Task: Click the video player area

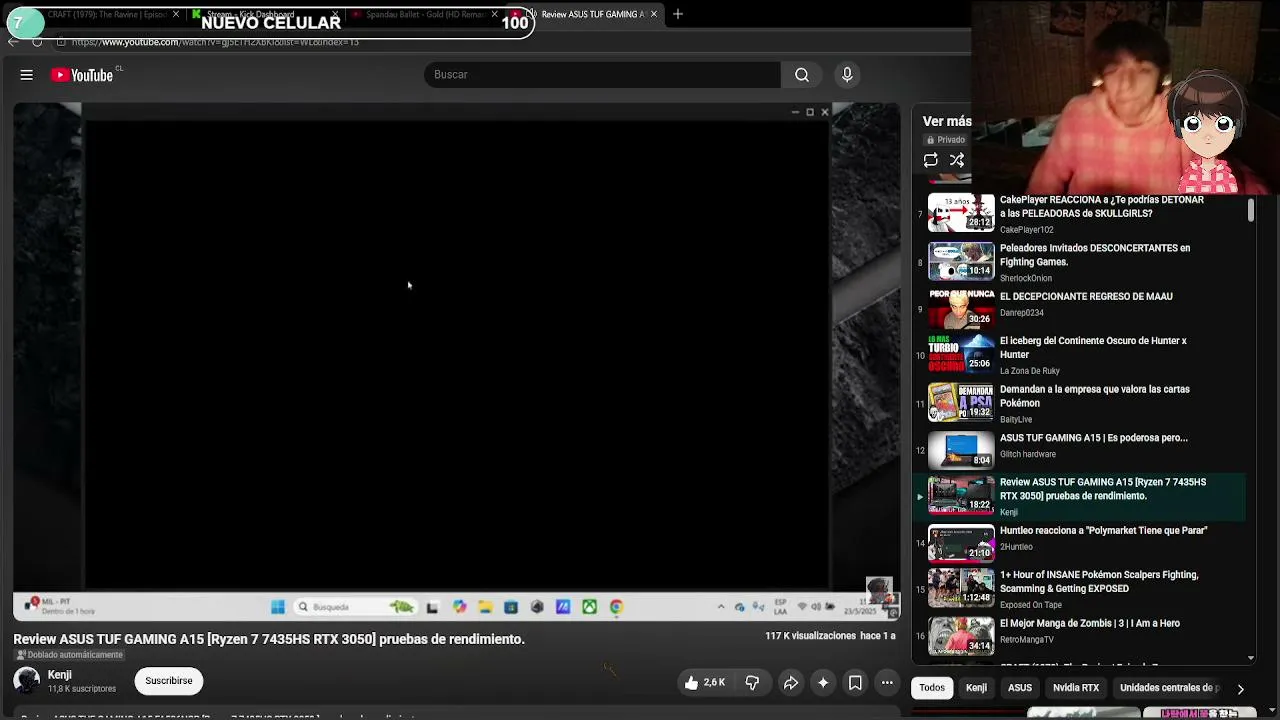Action: (457, 362)
